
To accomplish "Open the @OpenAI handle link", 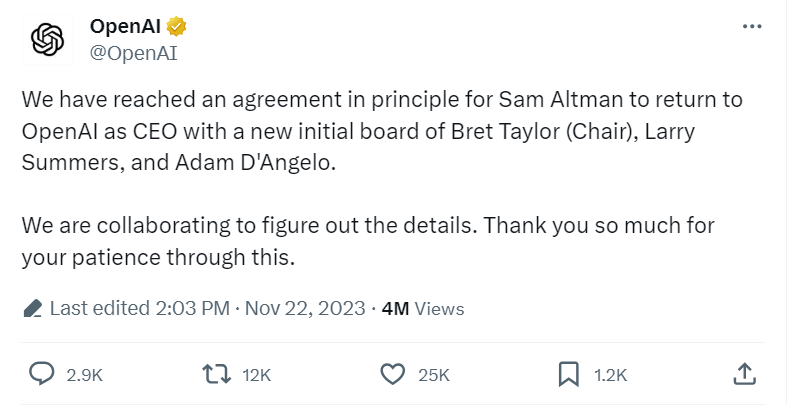I will point(133,54).
